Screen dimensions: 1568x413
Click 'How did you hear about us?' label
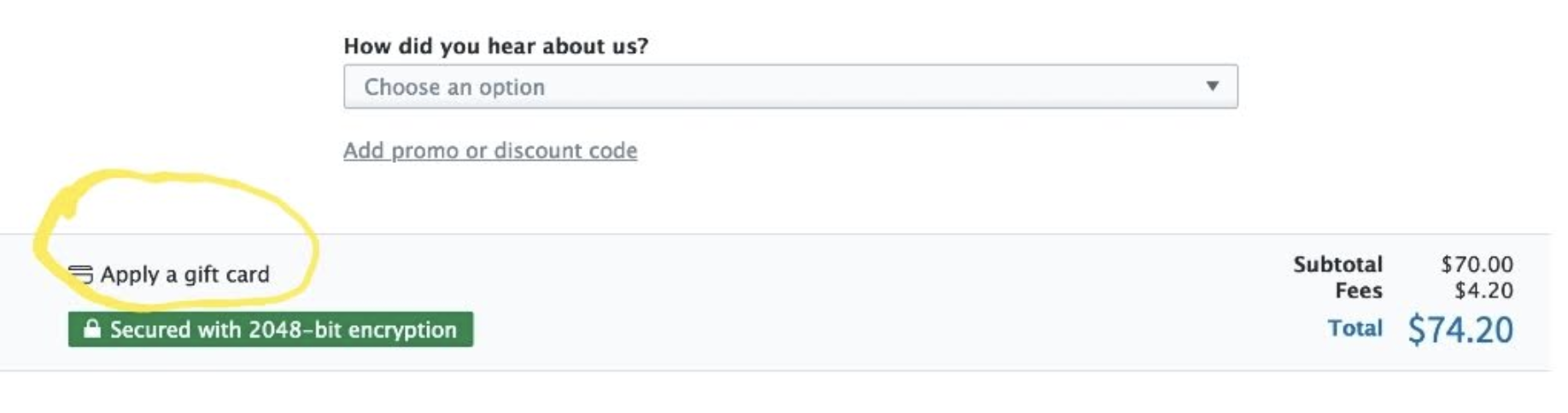pyautogui.click(x=495, y=46)
